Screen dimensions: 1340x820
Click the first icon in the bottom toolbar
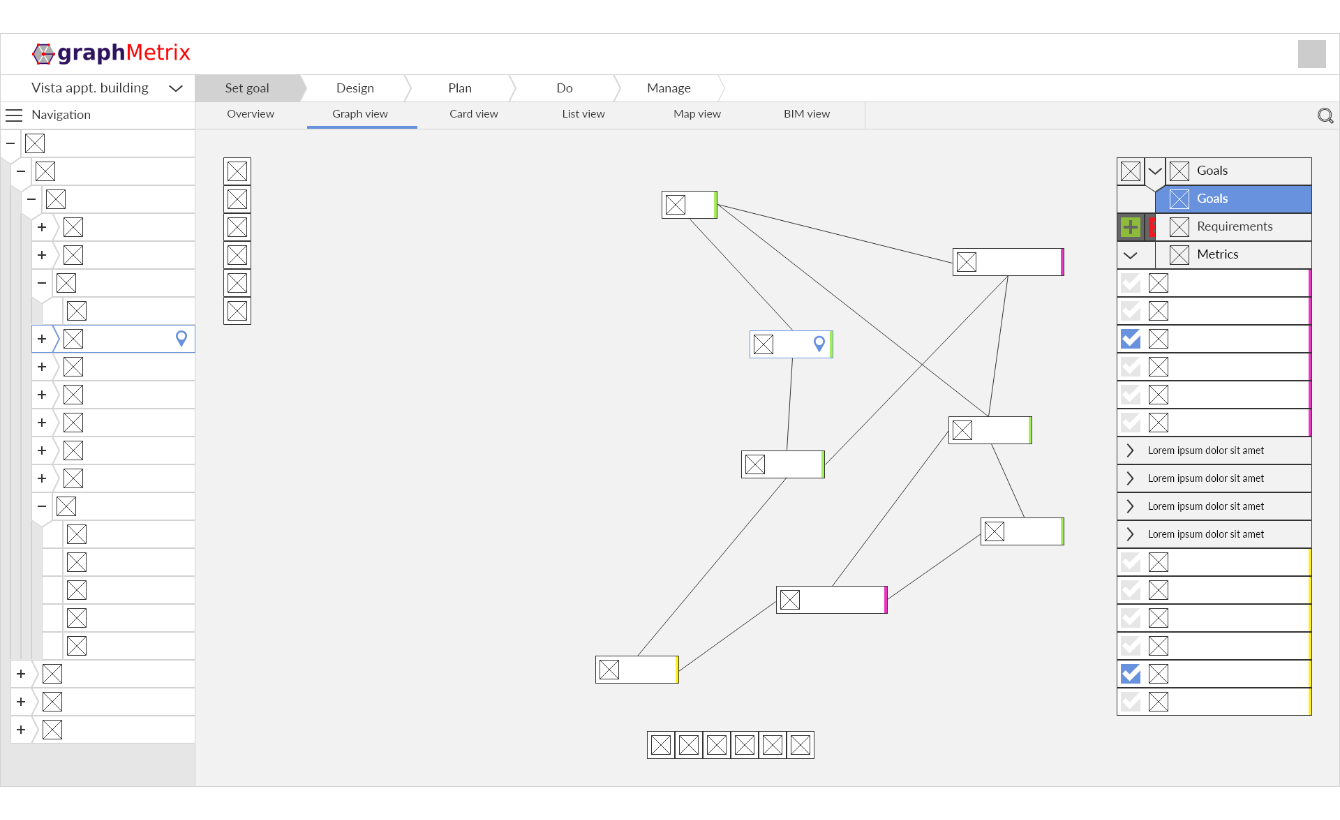coord(661,745)
